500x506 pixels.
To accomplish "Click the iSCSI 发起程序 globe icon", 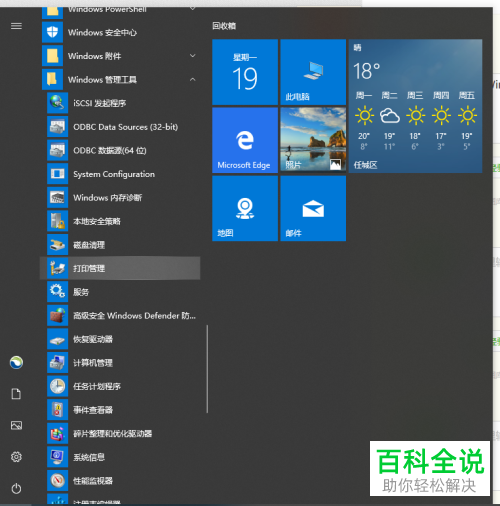I will point(58,103).
